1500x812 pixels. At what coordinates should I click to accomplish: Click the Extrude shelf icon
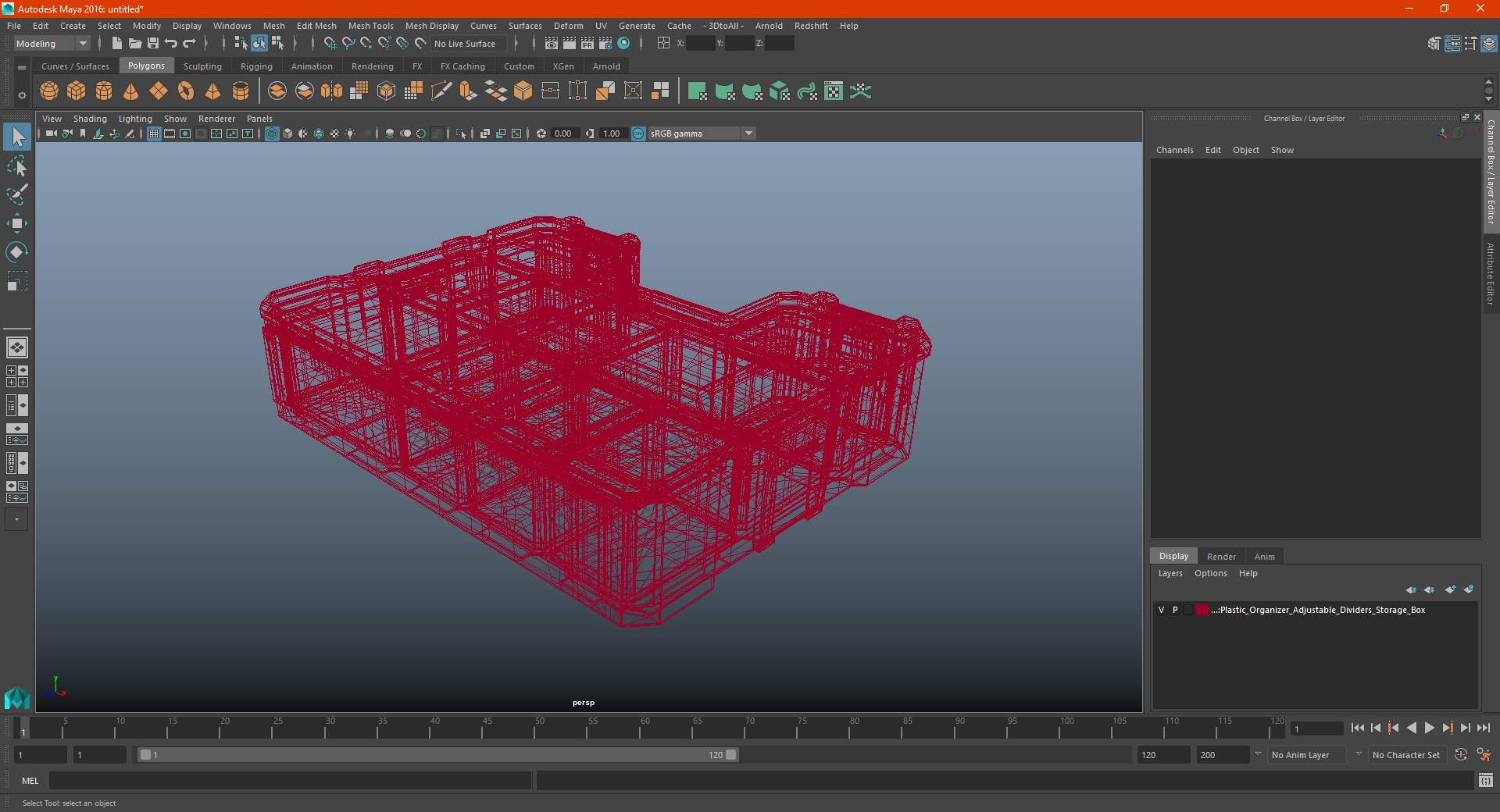pos(469,91)
